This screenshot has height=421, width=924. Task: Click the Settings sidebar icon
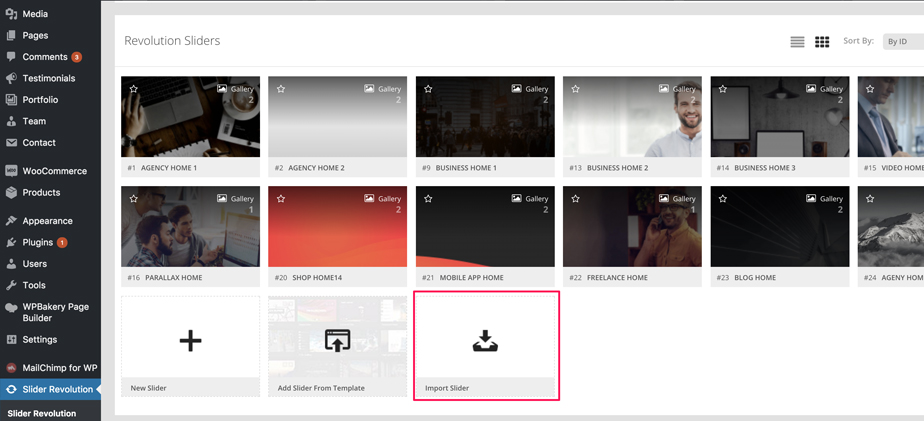coord(11,340)
